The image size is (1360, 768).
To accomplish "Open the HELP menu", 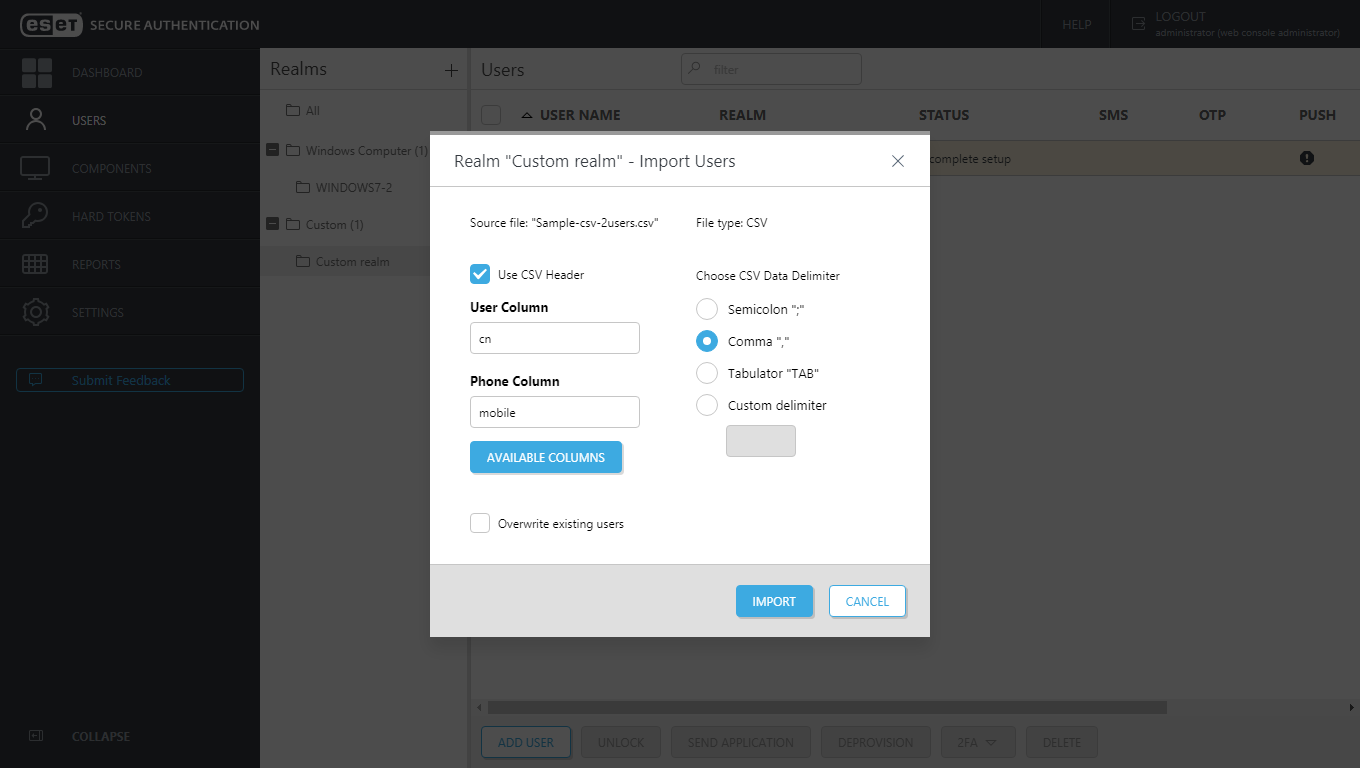I will (1075, 24).
